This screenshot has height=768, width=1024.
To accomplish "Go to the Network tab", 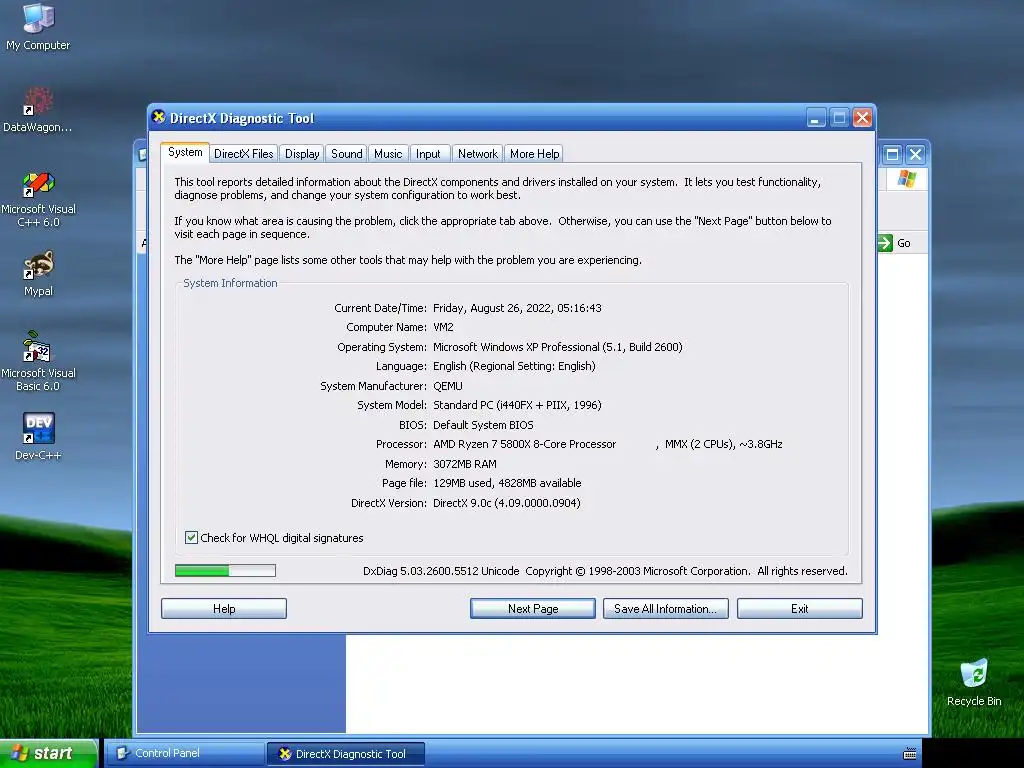I will (x=477, y=154).
